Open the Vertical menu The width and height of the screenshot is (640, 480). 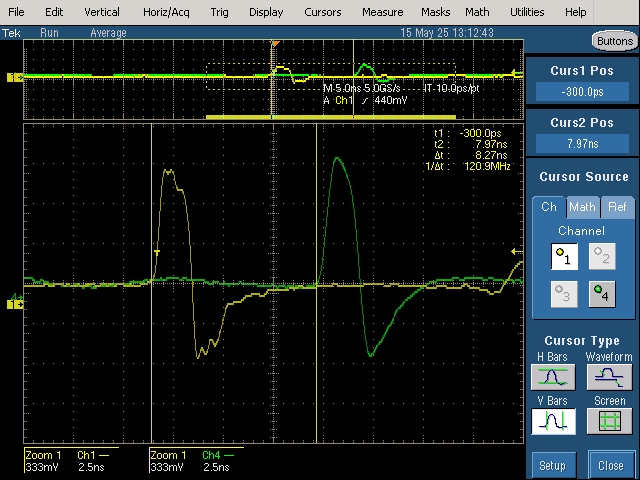[x=102, y=12]
